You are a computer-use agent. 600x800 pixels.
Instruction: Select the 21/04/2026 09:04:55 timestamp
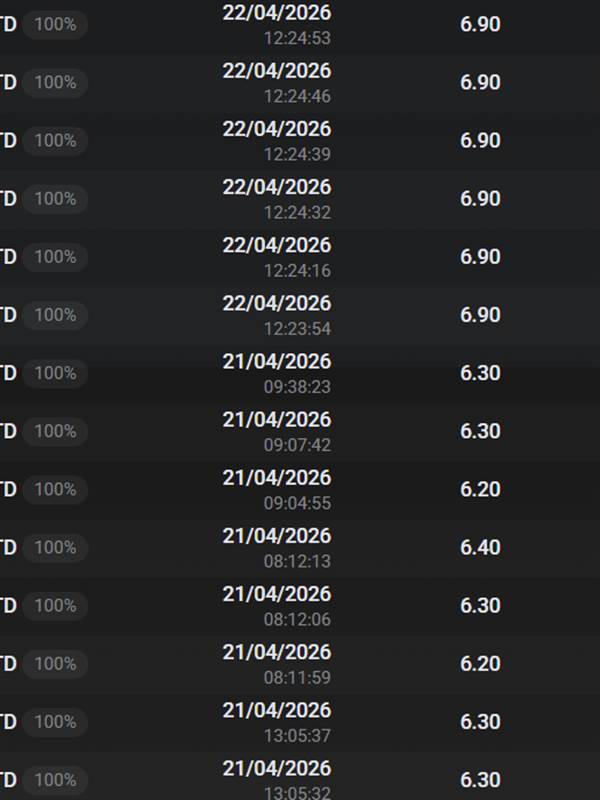coord(277,489)
